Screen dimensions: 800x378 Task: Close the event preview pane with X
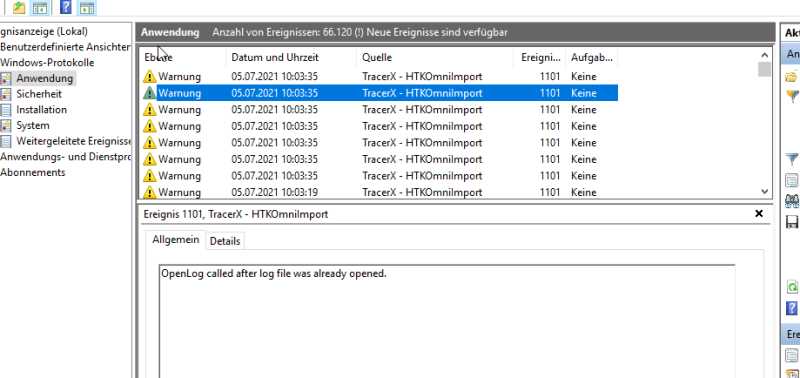click(759, 214)
